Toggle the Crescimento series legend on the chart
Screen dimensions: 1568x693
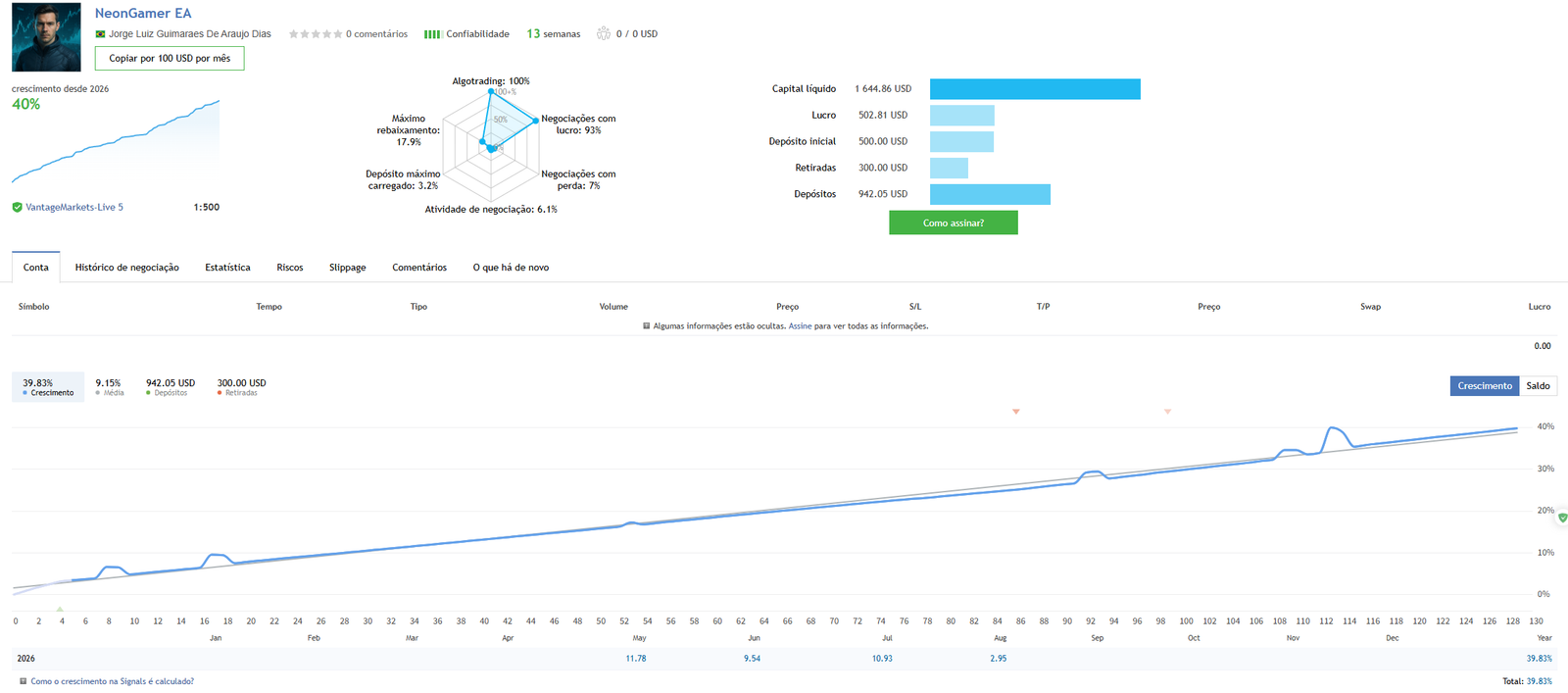click(48, 387)
